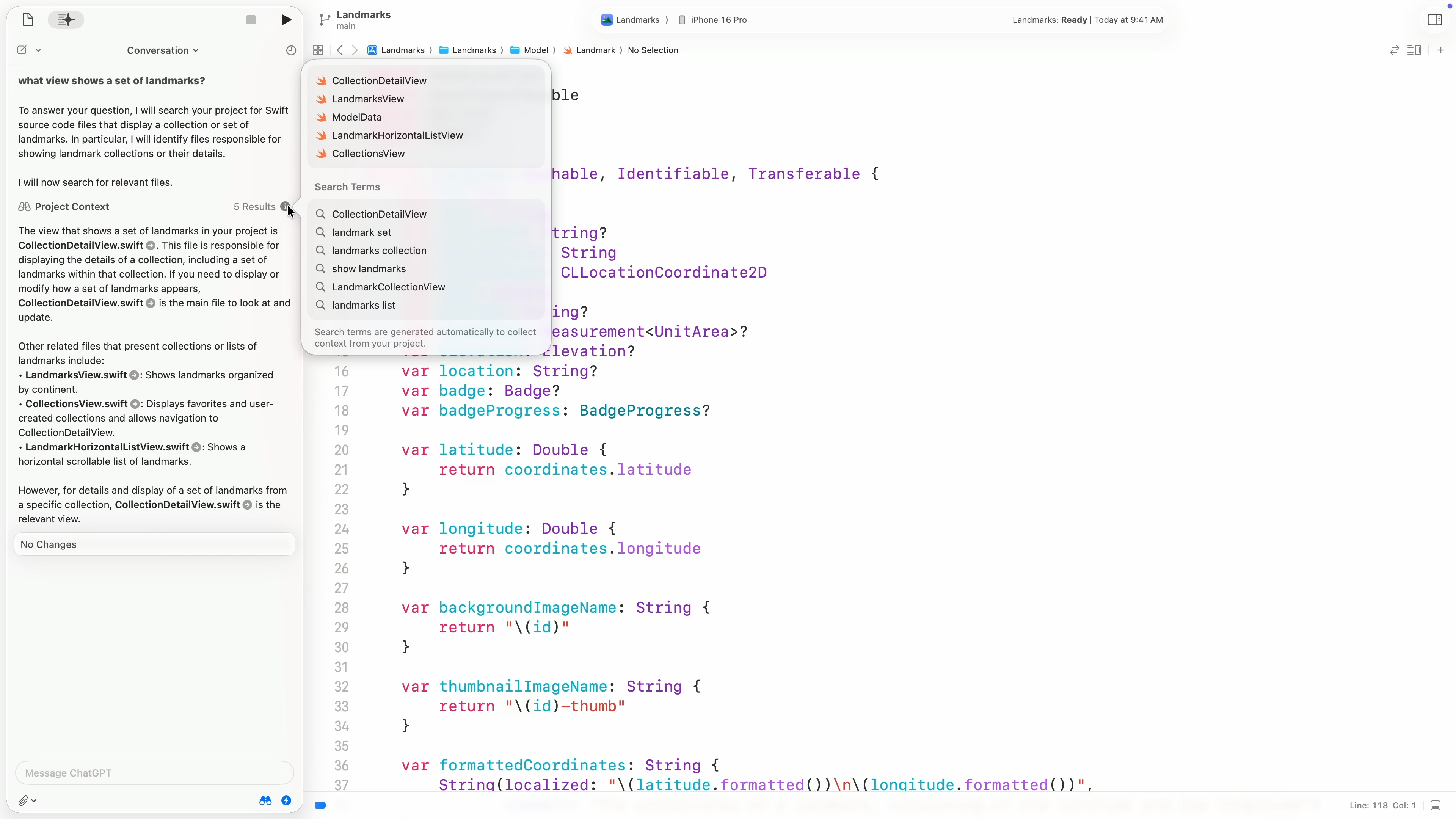Viewport: 1456px width, 819px height.
Task: Select the coding assistant sparkle tab
Action: tap(66, 20)
